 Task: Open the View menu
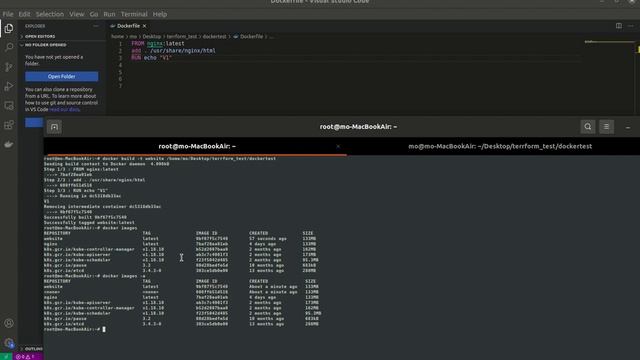[x=76, y=14]
